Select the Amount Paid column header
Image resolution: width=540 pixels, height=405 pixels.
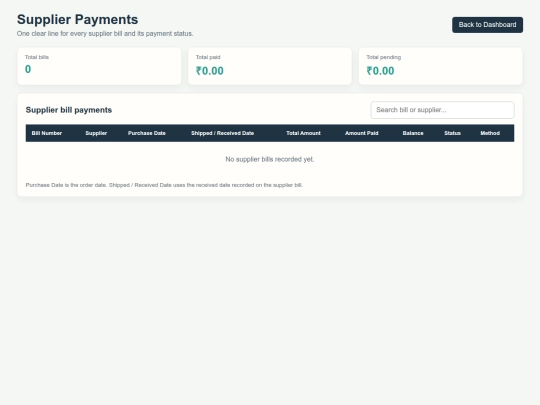(x=362, y=133)
